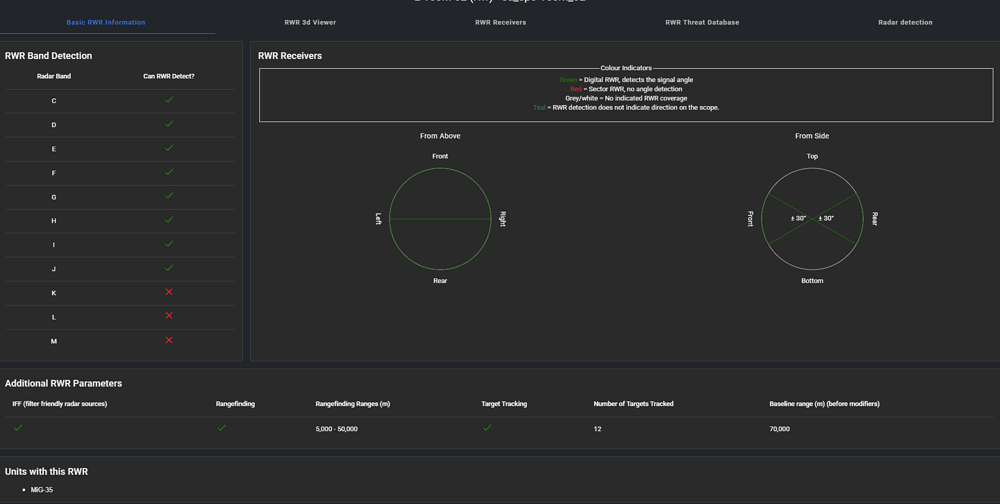Click the Target Tracking column header
Screen dimensions: 1000x504
[x=504, y=404]
